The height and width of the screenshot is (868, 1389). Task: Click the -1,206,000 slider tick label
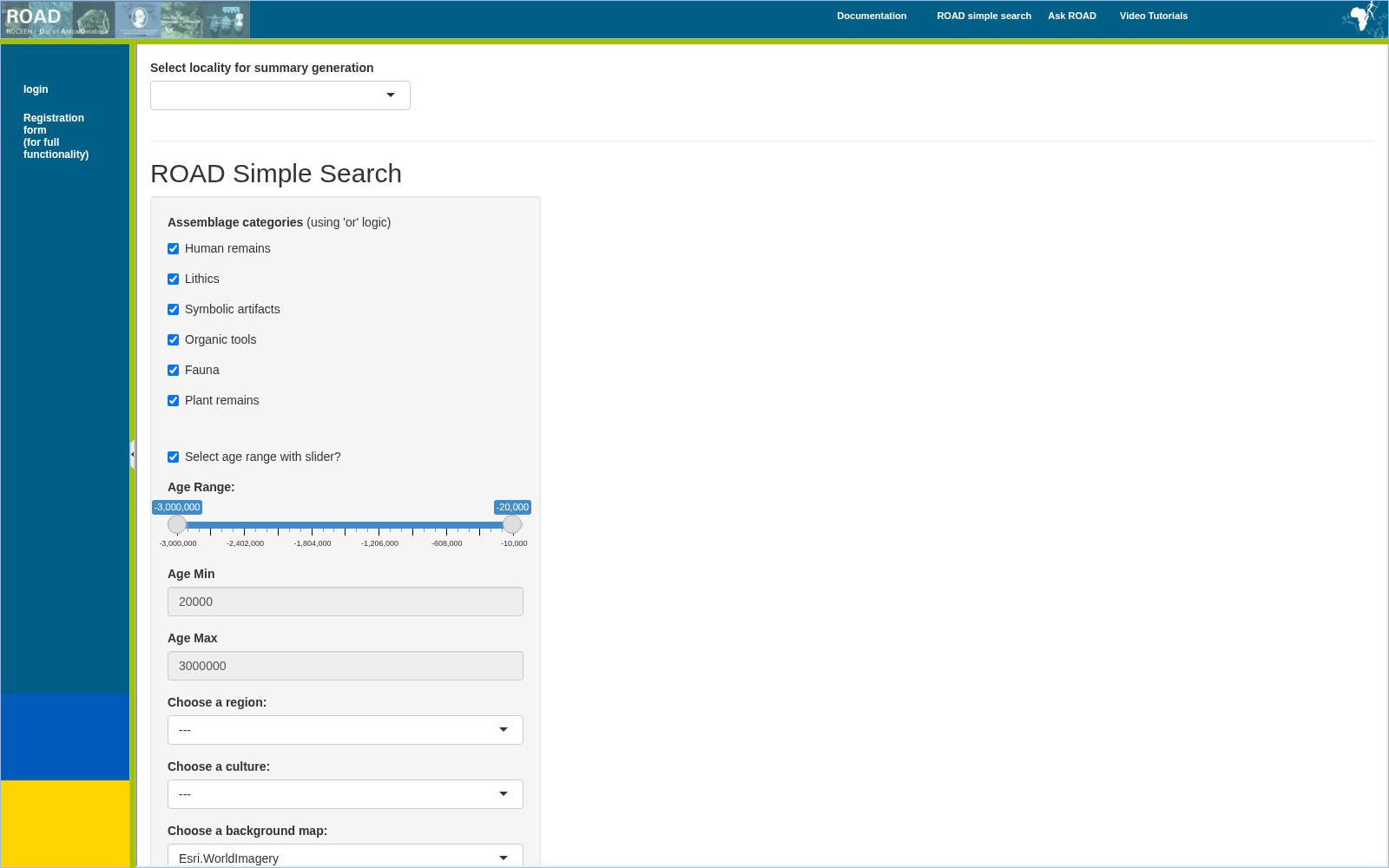click(x=379, y=543)
